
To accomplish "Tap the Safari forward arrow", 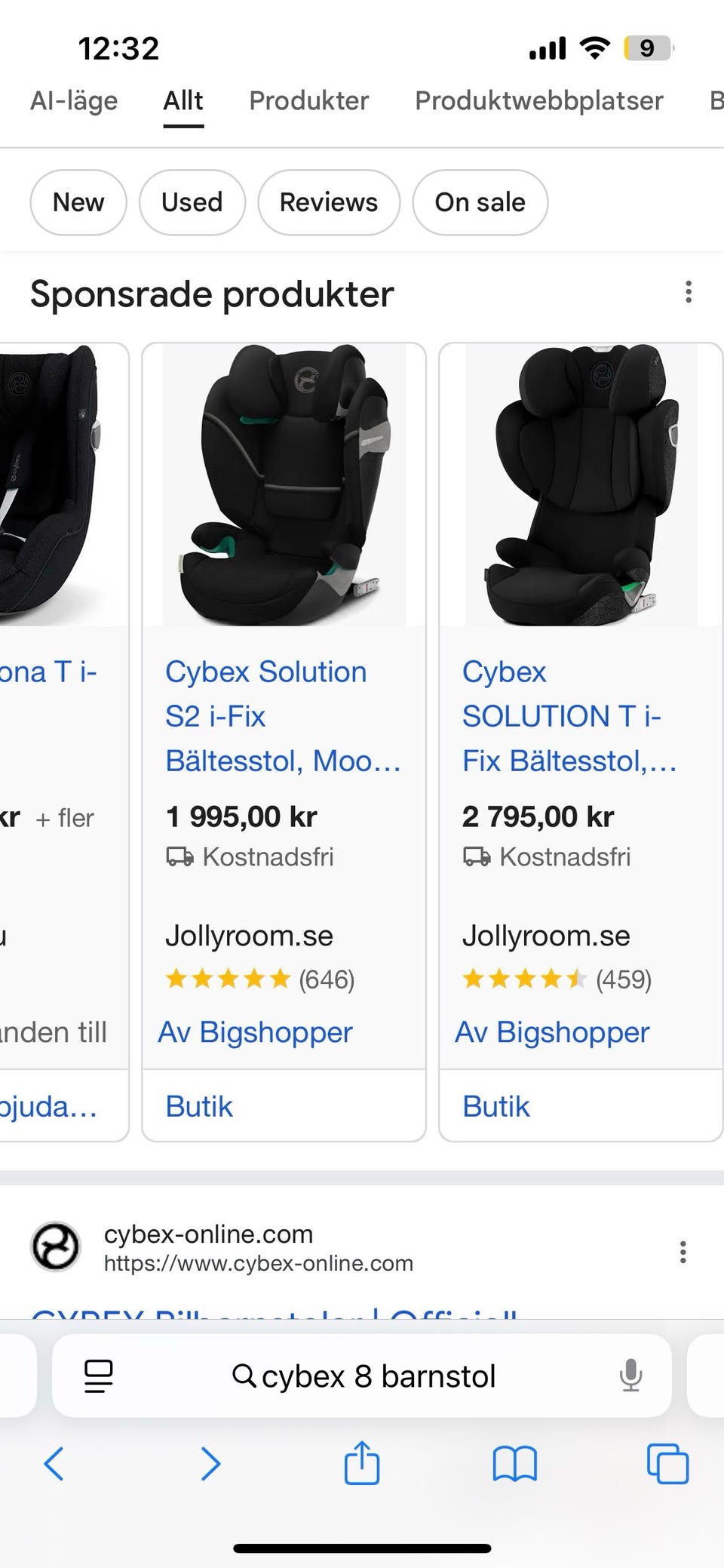I will coord(210,1464).
